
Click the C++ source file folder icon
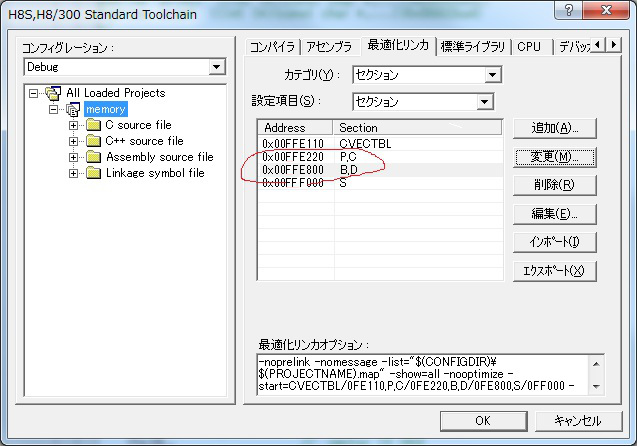click(94, 141)
